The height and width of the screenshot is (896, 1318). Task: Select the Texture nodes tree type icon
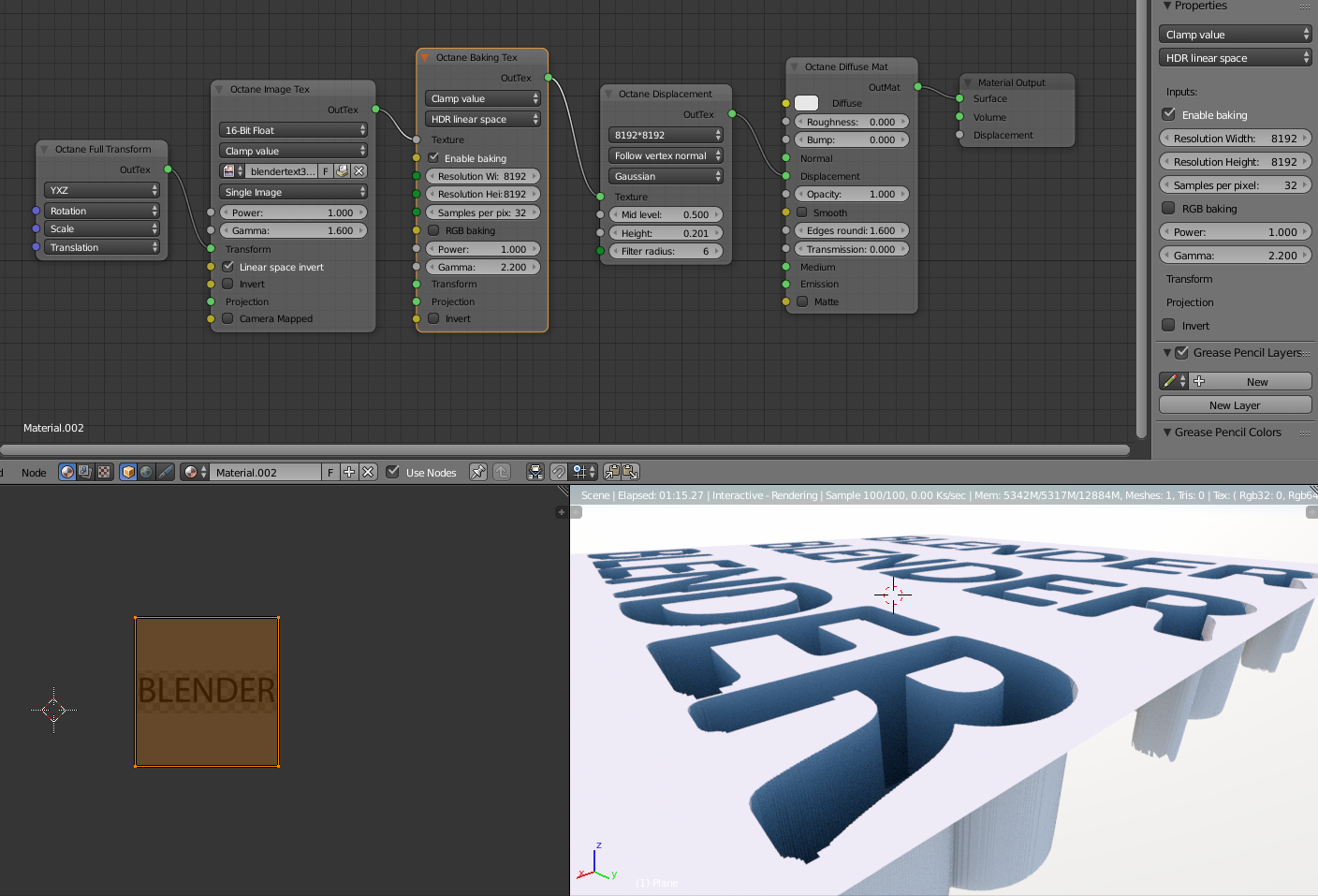(x=104, y=472)
